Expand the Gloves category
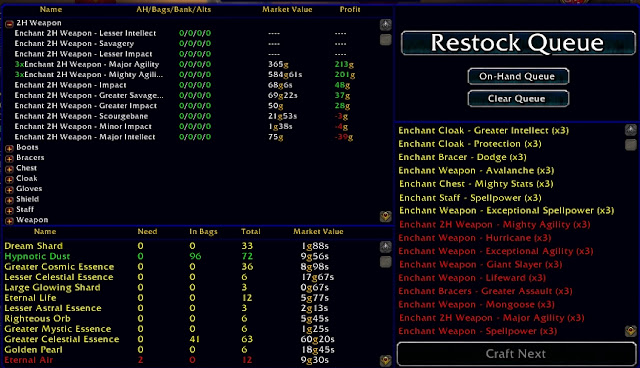Screen dimensions: 640x368 click(x=9, y=190)
